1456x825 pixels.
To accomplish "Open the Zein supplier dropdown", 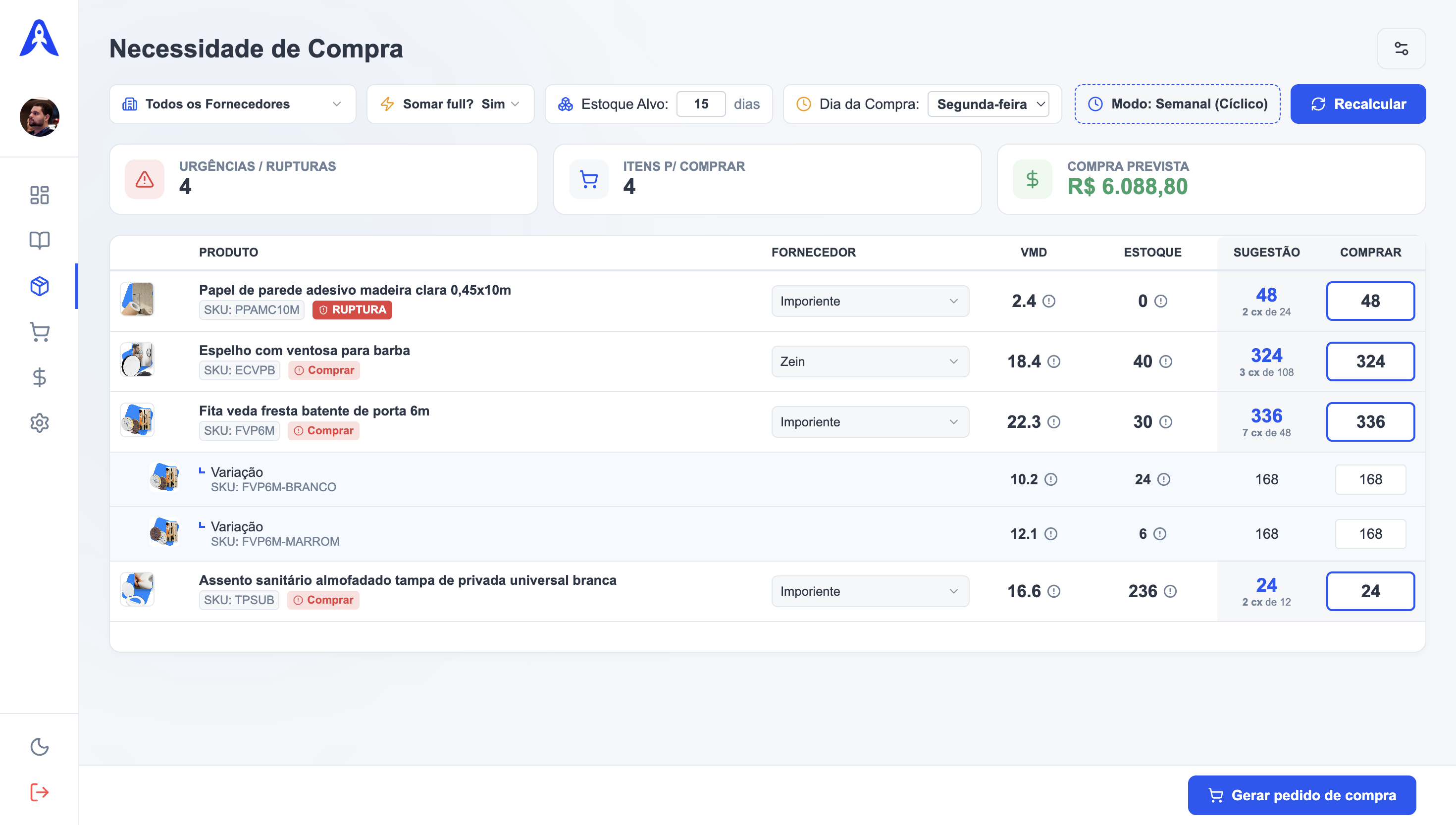I will (870, 361).
